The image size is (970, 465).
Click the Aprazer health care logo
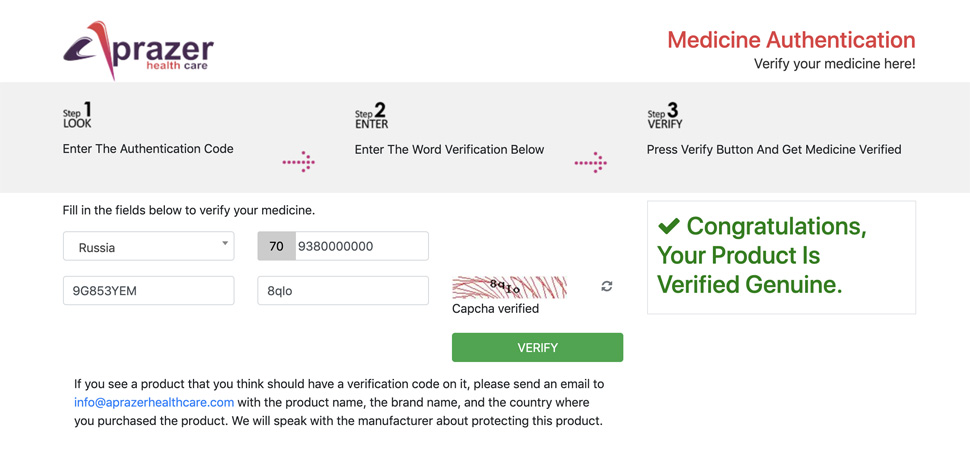click(138, 50)
